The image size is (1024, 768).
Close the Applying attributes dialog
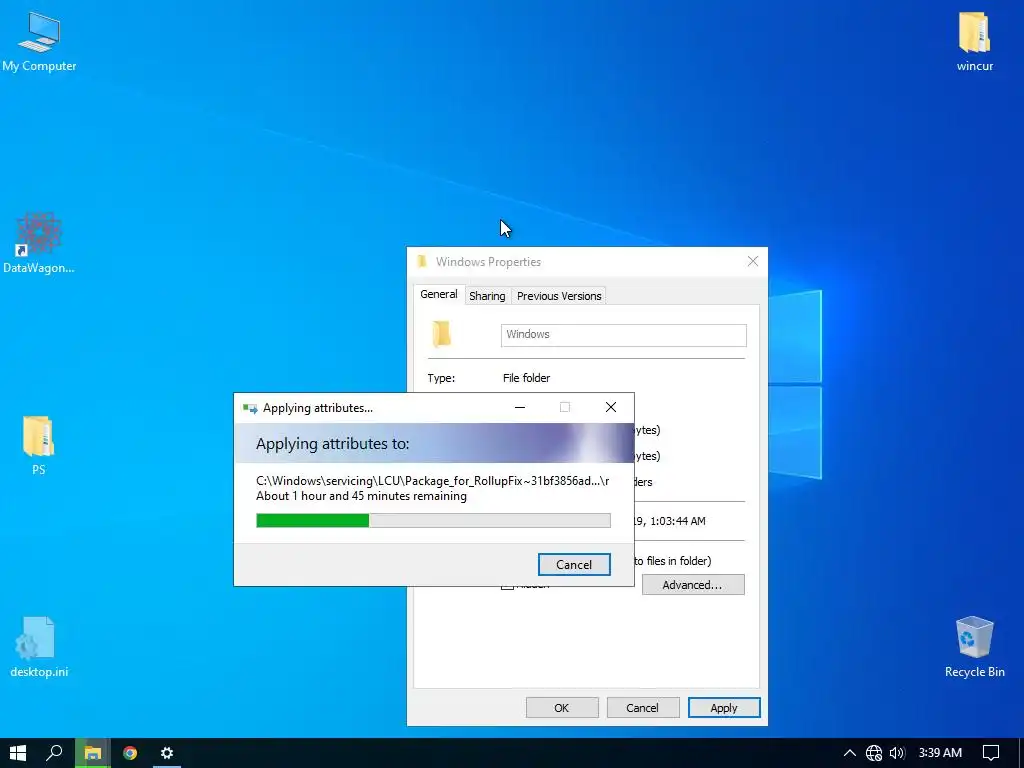(611, 408)
